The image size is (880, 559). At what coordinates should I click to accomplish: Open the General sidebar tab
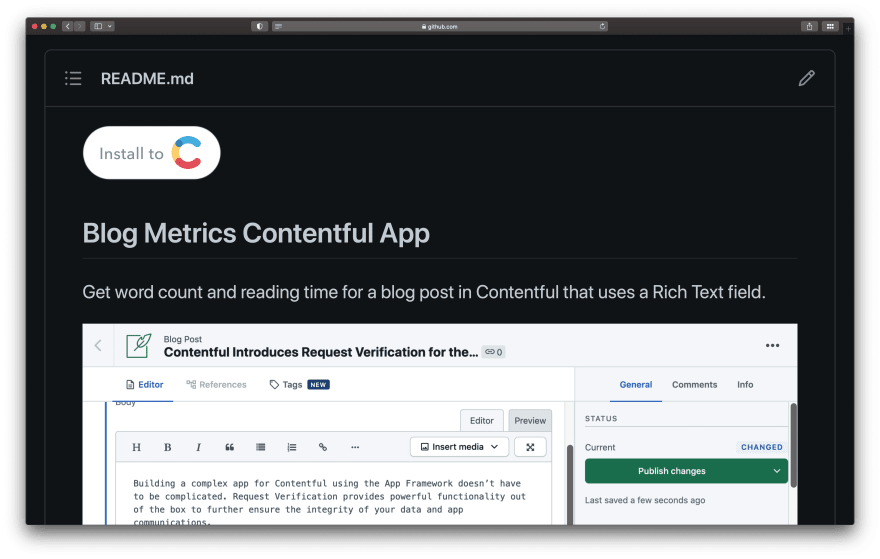635,384
